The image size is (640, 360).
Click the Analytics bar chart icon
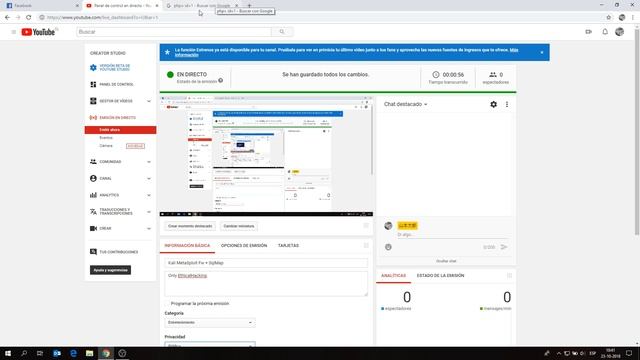pyautogui.click(x=93, y=195)
